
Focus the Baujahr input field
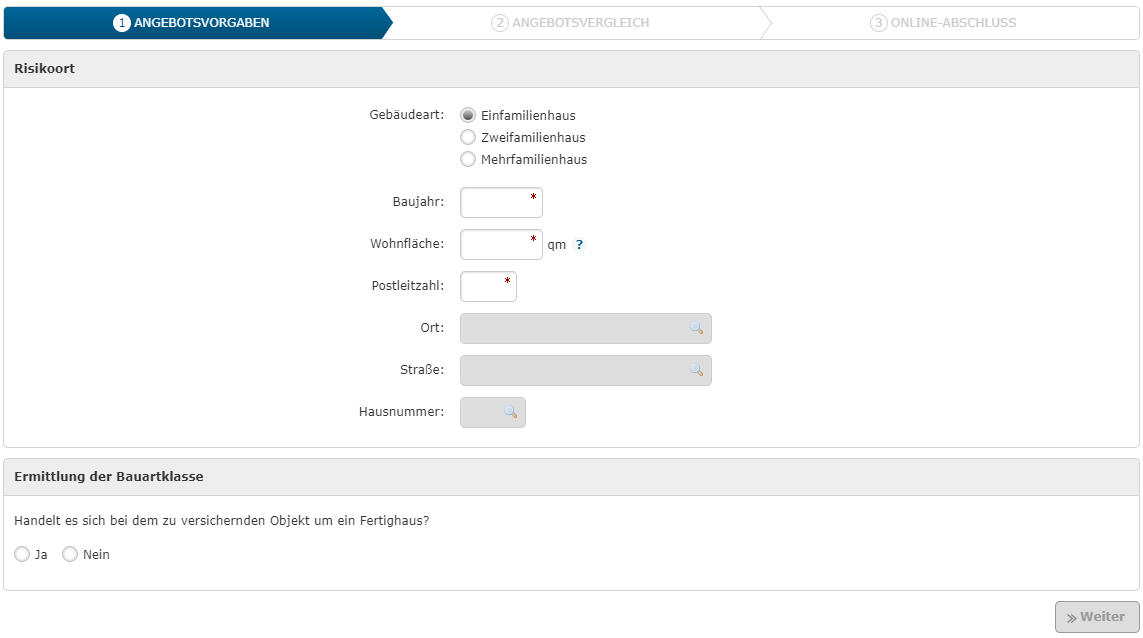(x=500, y=203)
